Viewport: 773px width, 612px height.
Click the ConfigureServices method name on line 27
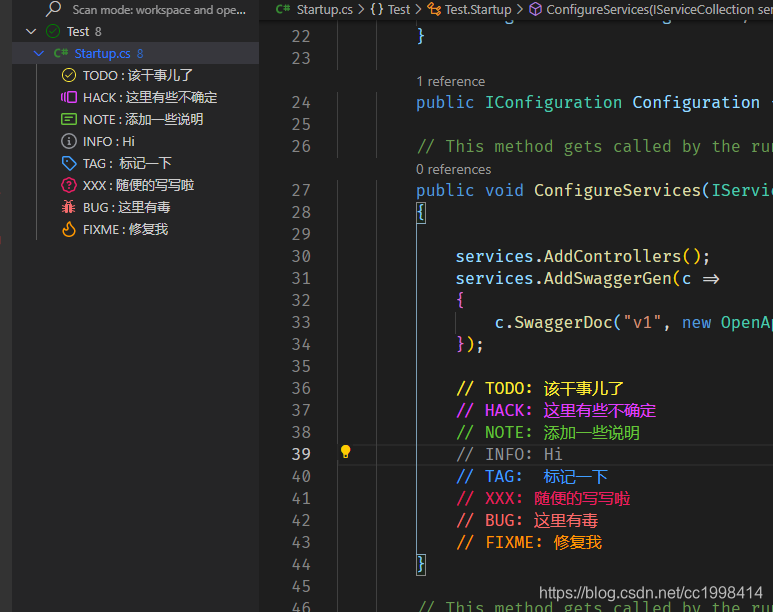coord(617,190)
